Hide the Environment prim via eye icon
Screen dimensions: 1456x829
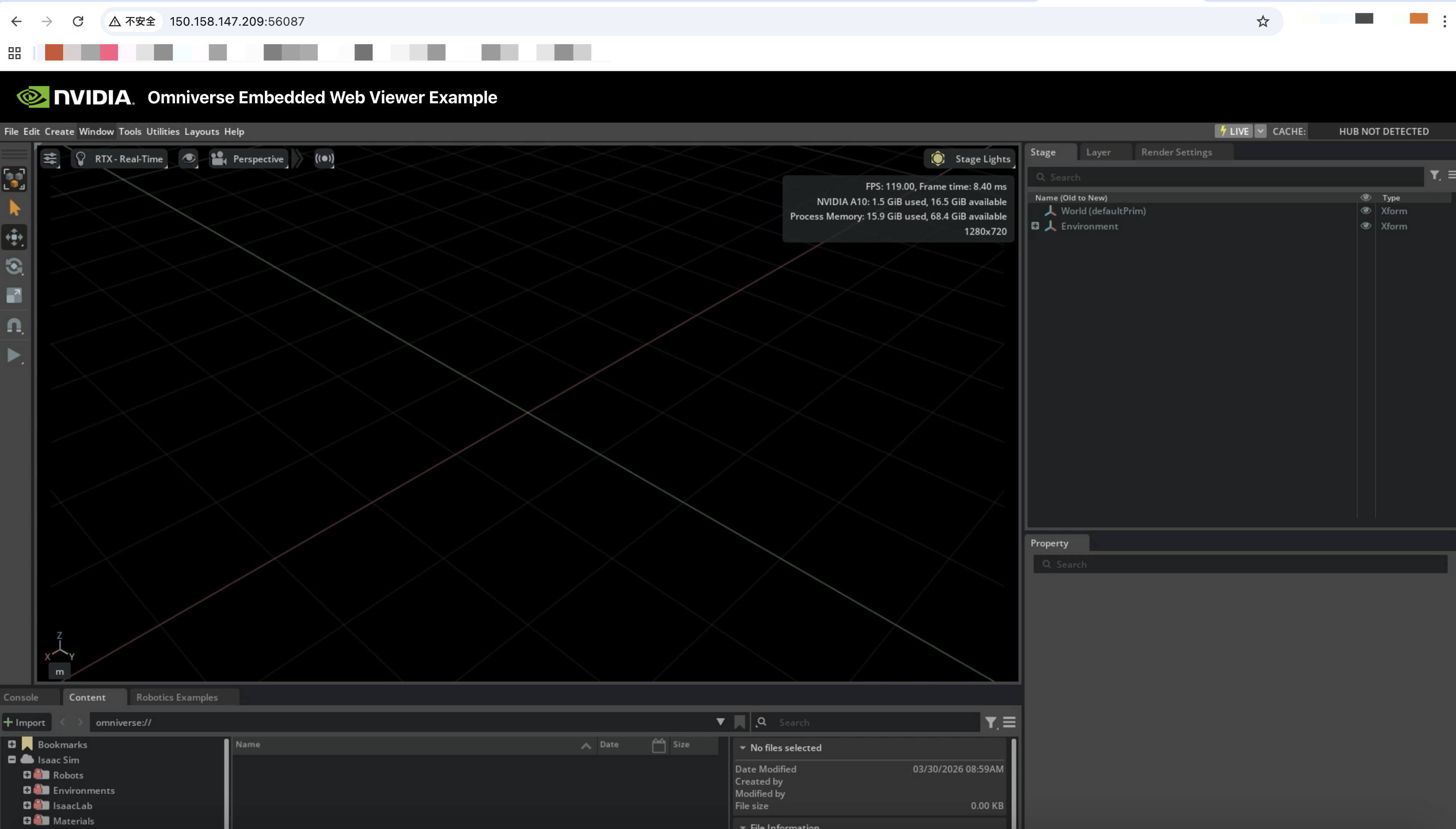(x=1366, y=226)
